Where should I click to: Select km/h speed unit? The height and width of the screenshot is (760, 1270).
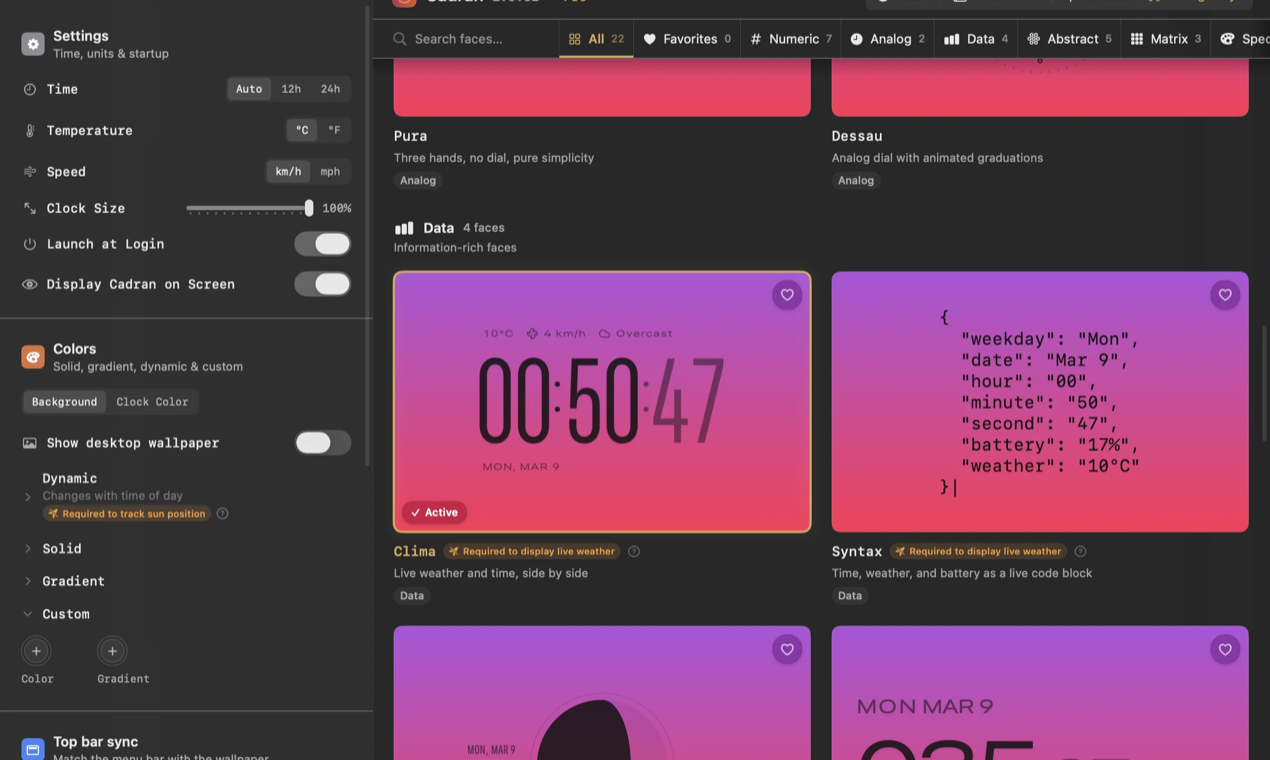(288, 172)
